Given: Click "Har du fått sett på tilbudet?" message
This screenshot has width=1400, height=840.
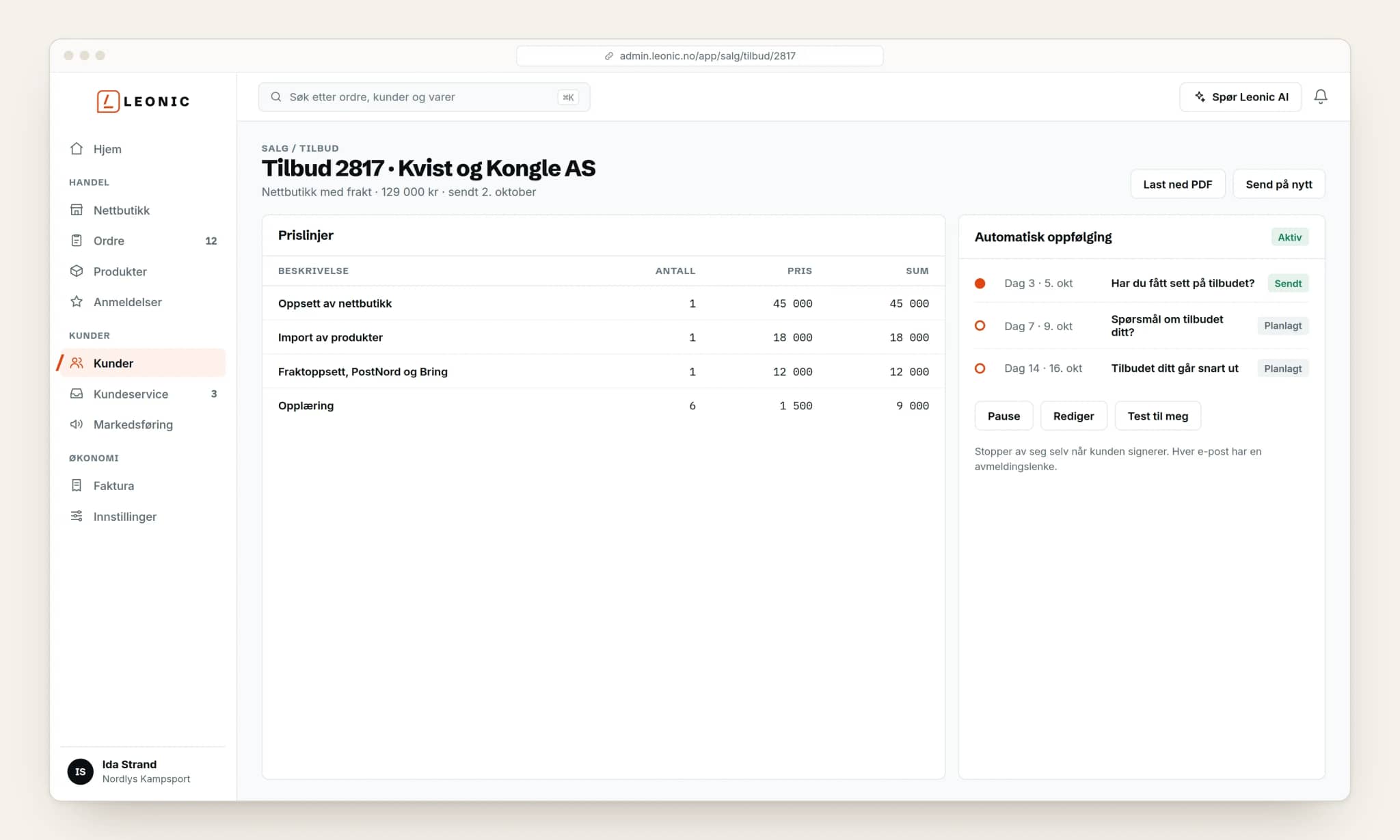Looking at the screenshot, I should click(1182, 283).
